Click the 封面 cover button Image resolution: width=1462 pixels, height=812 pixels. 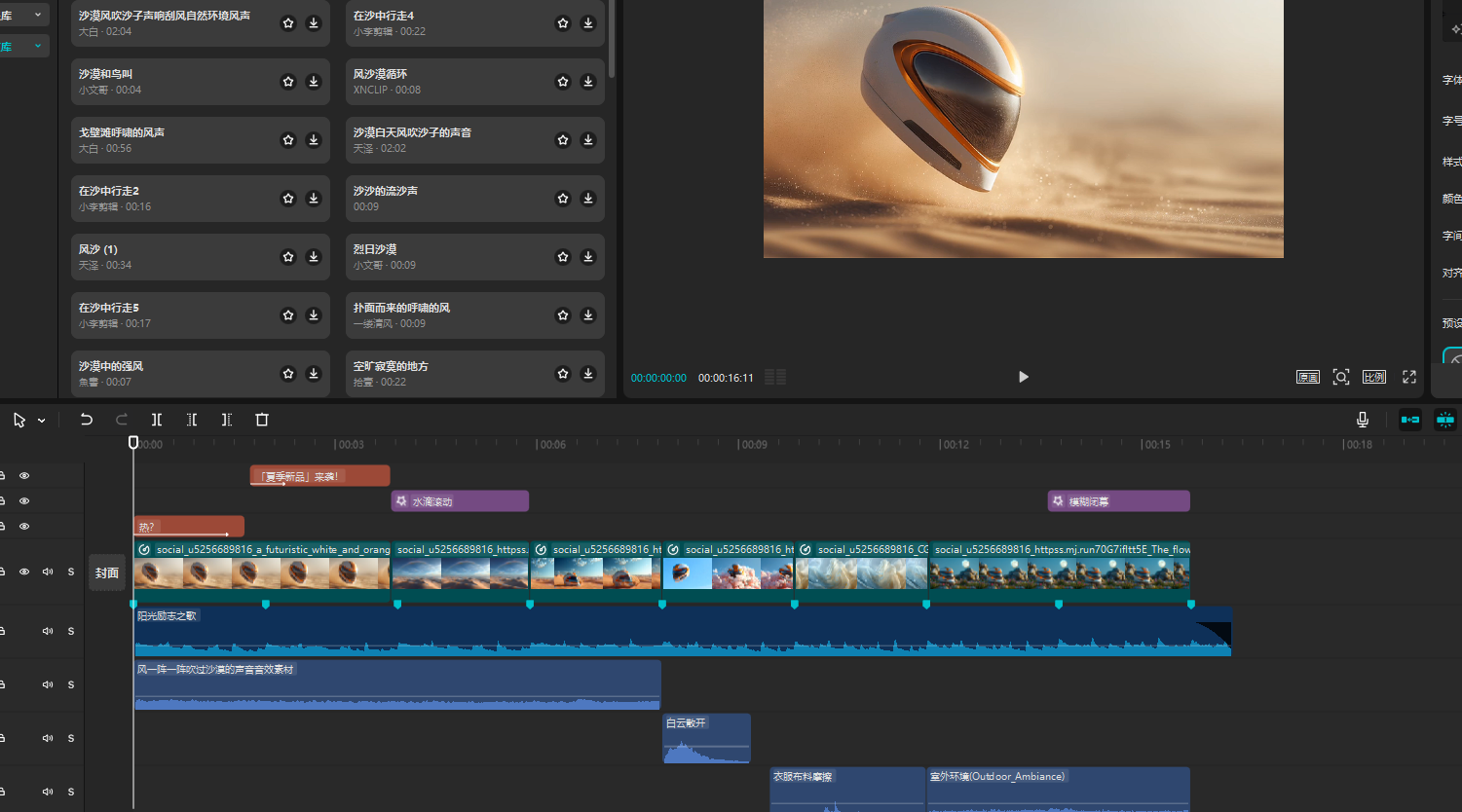[107, 573]
